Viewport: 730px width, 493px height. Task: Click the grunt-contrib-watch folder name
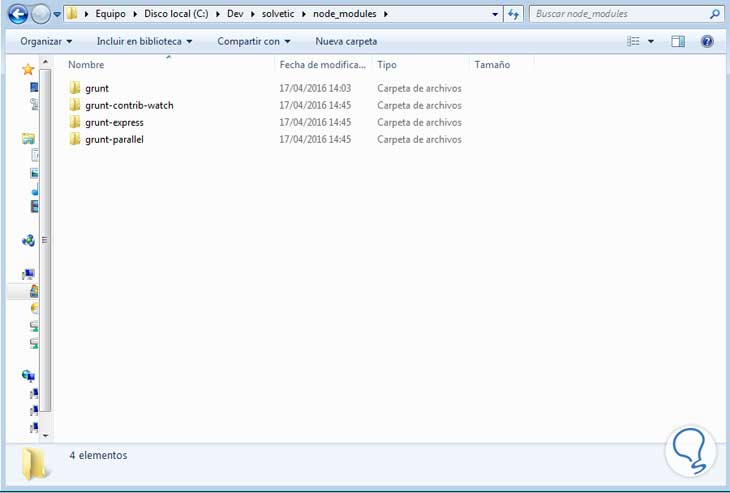pos(129,105)
